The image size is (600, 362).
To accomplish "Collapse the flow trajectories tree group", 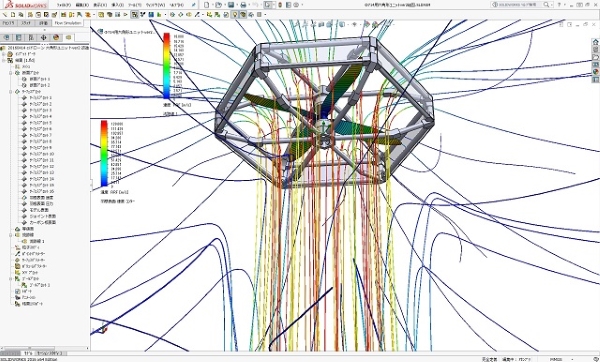I will (x=11, y=235).
